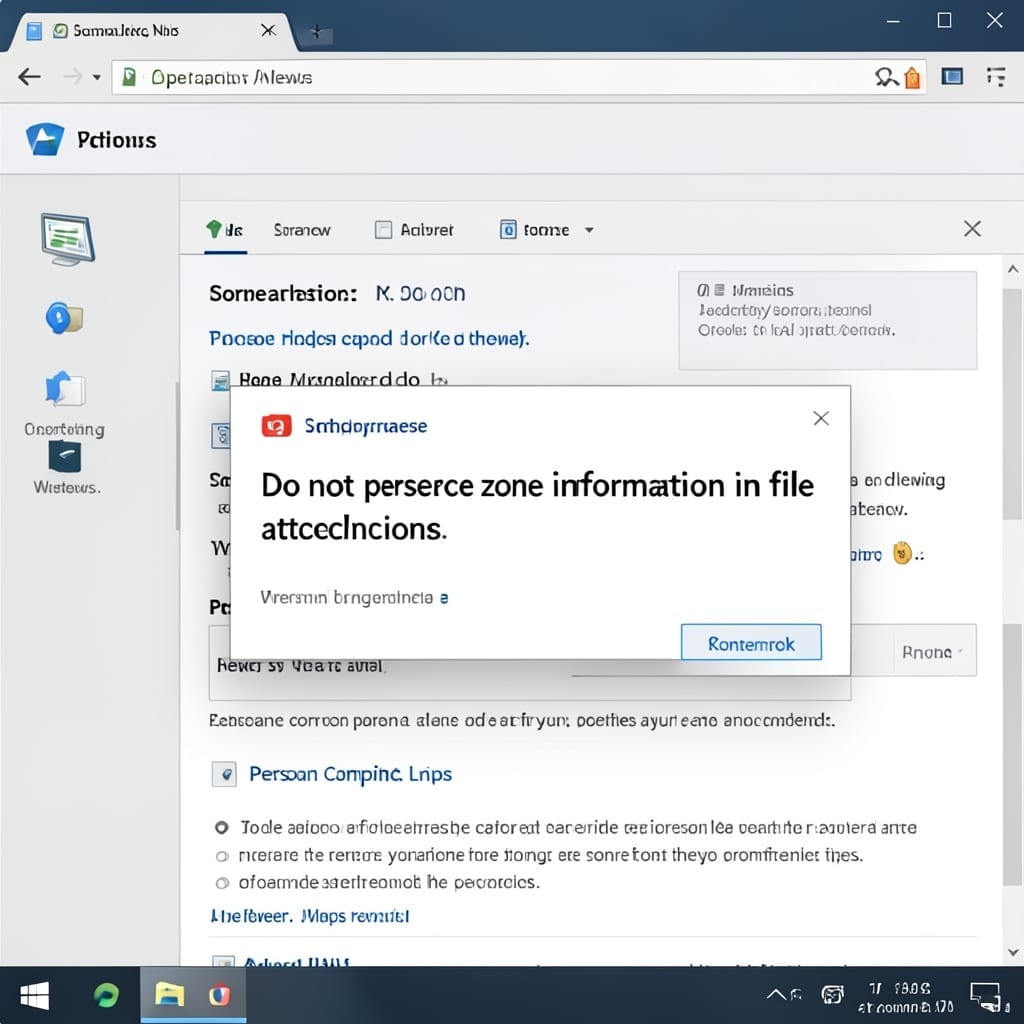Image resolution: width=1024 pixels, height=1024 pixels.
Task: Open a new tab with plus button
Action: point(316,31)
